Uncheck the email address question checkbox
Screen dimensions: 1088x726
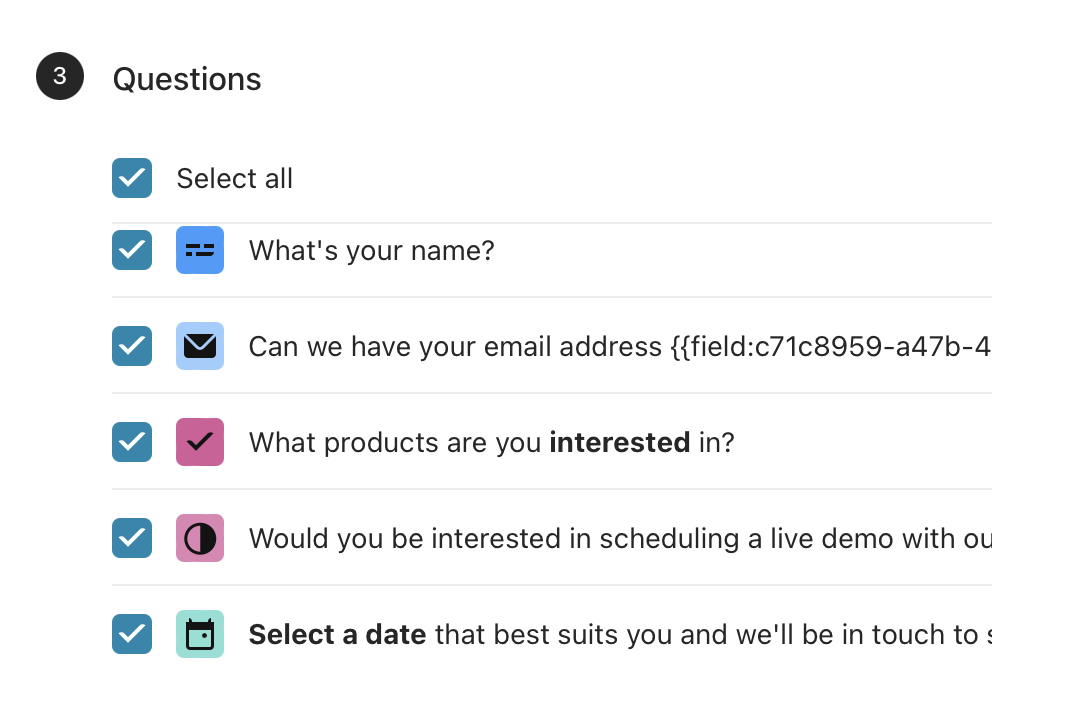pos(132,346)
